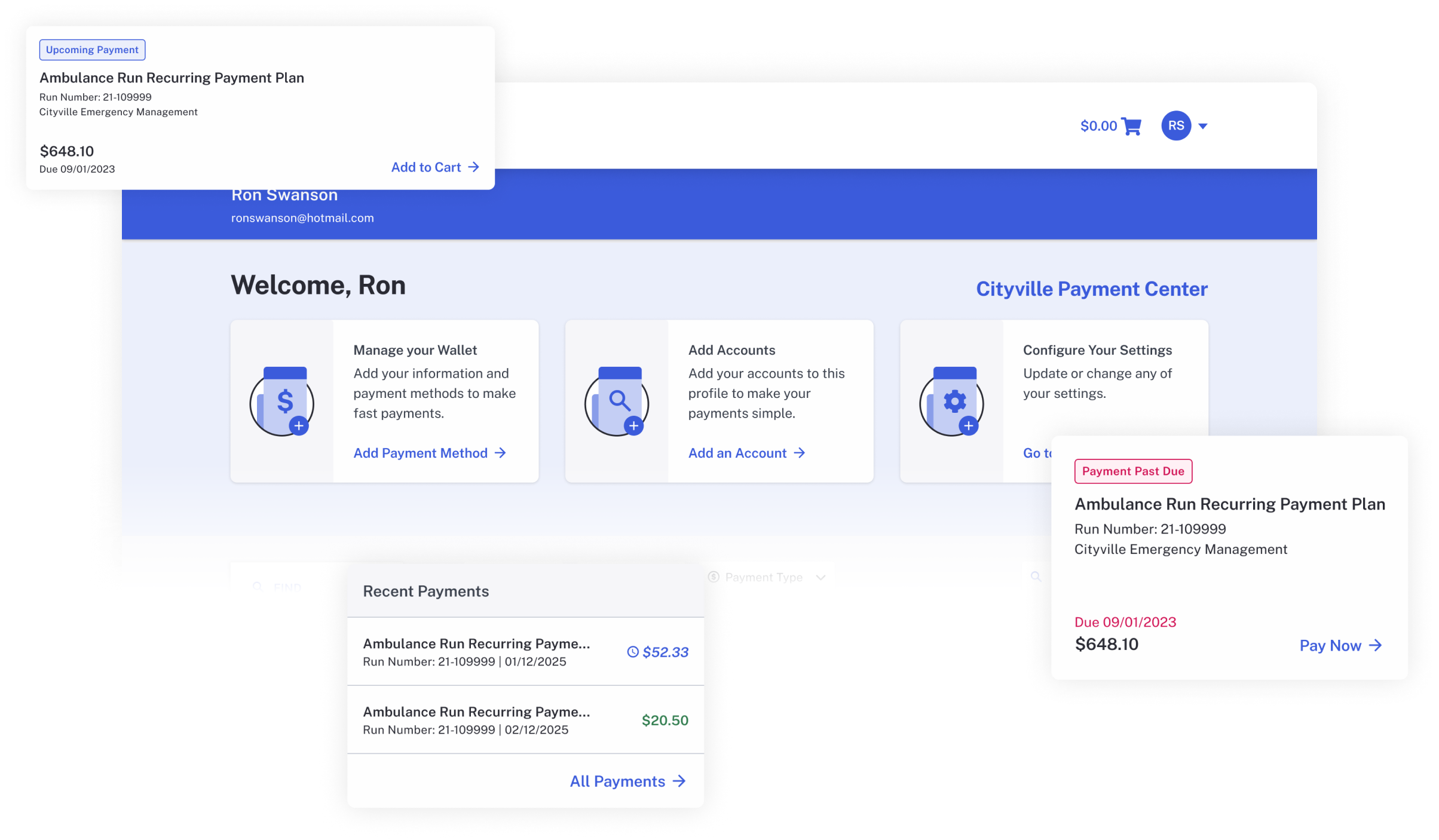This screenshot has height=840, width=1439.
Task: Click the dollar symbol icon on the Payment Type filter
Action: coord(712,577)
